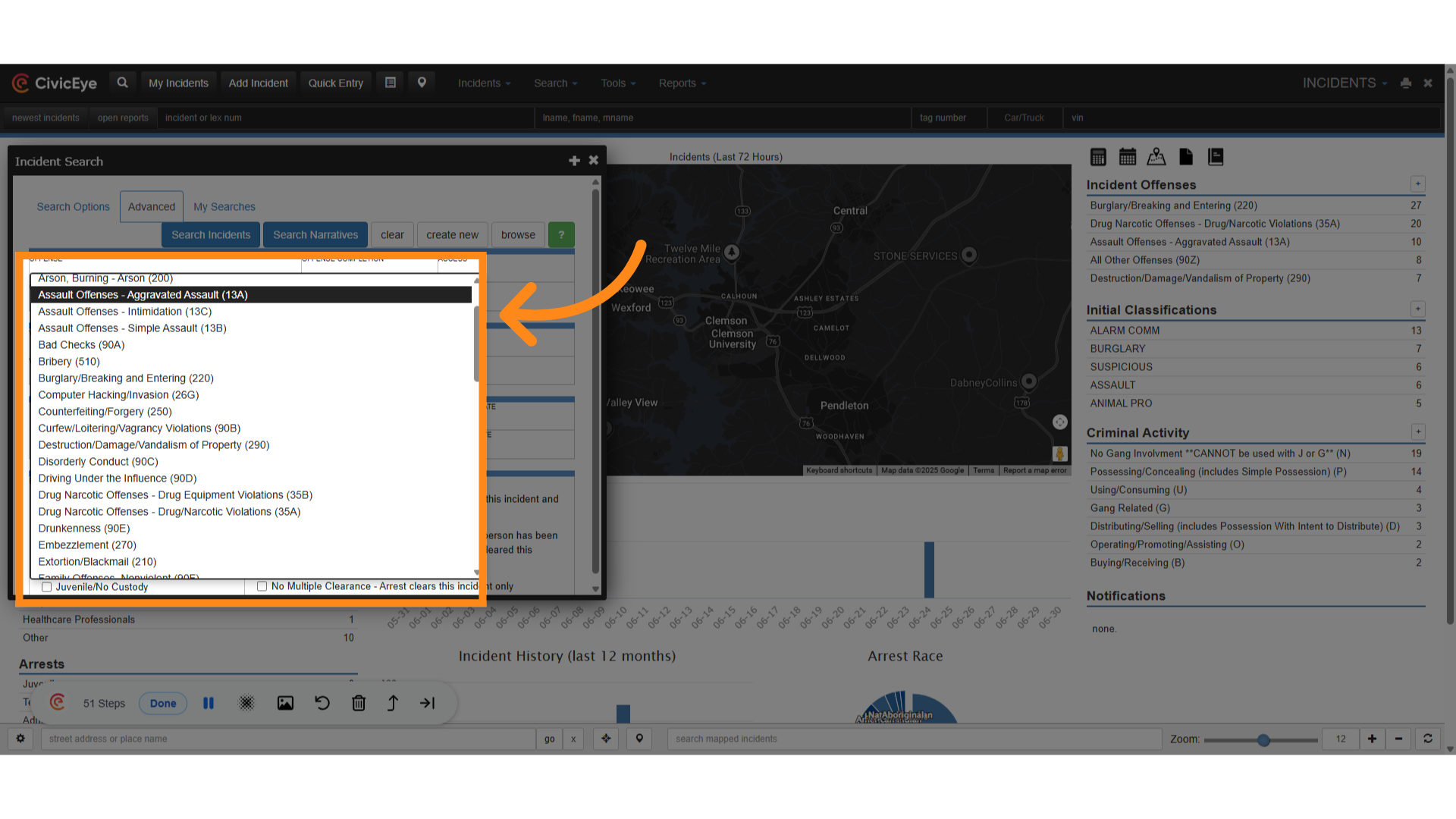Click the document page icon above Incident Offenses
This screenshot has width=1456, height=819.
coord(1186,157)
